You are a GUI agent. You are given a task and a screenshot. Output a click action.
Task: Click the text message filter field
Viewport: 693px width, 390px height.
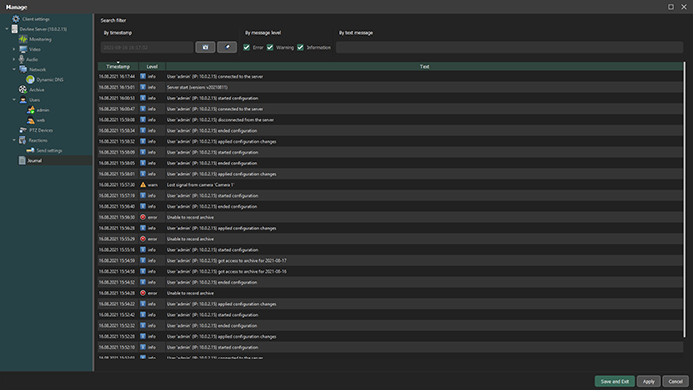click(x=509, y=47)
